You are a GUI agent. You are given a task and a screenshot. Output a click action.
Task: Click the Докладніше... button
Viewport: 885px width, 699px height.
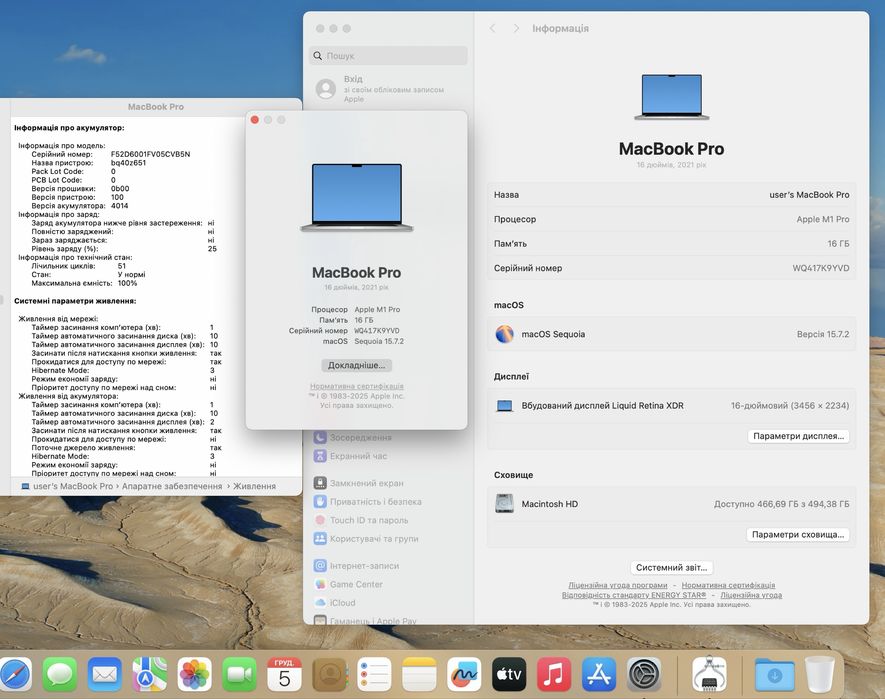[x=357, y=365]
